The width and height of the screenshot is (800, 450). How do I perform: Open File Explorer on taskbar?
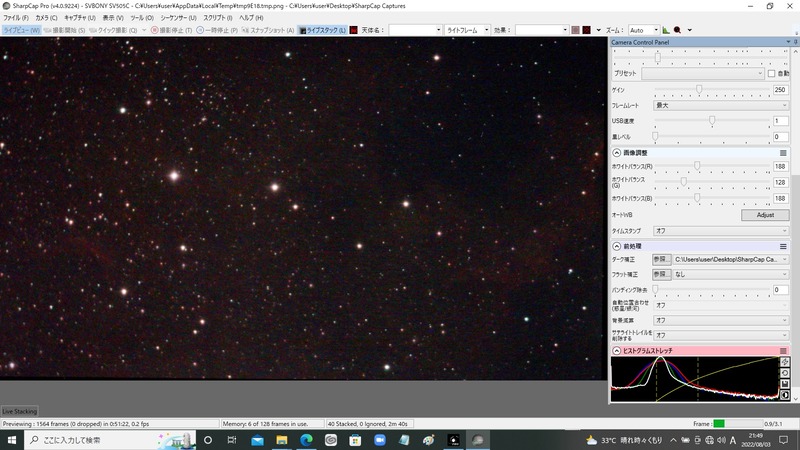click(x=282, y=440)
